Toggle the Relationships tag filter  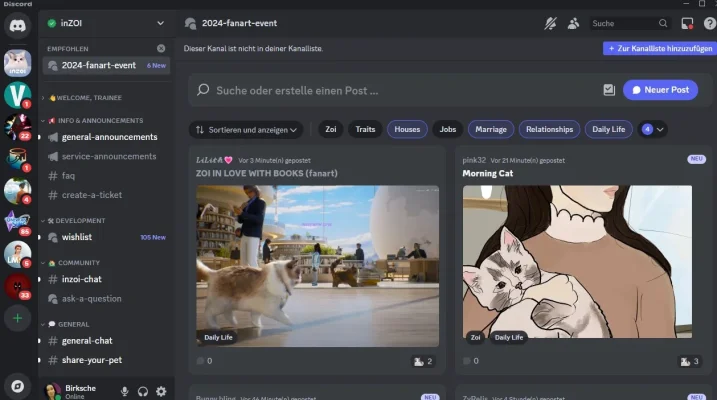click(x=549, y=130)
